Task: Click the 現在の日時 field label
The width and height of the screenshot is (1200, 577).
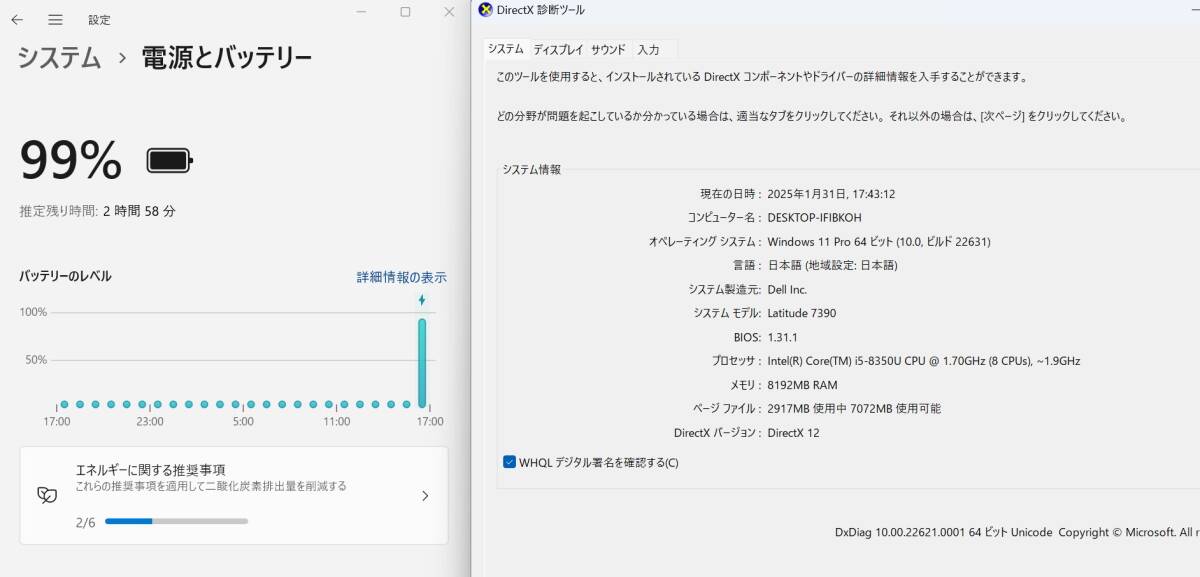Action: [x=730, y=194]
